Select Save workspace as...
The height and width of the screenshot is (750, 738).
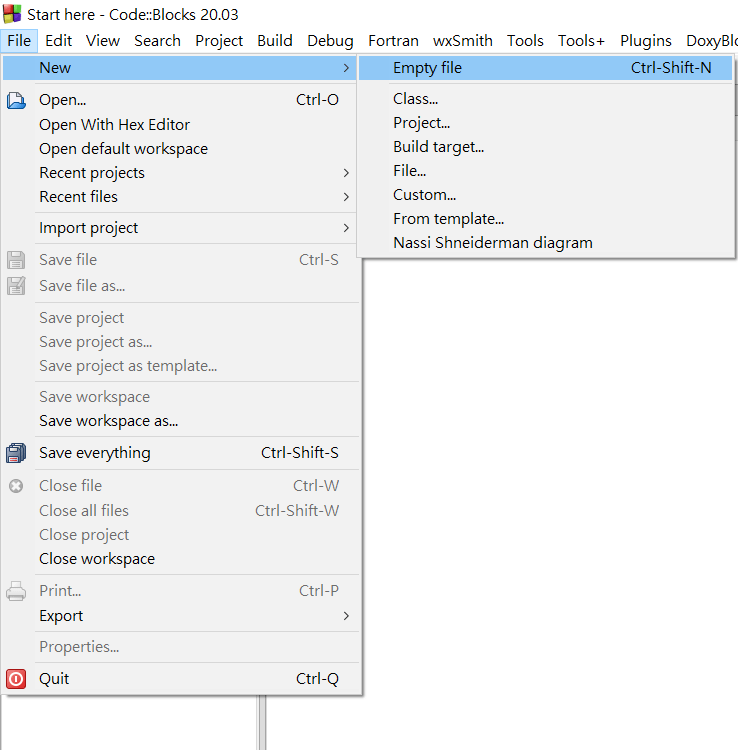pos(180,421)
